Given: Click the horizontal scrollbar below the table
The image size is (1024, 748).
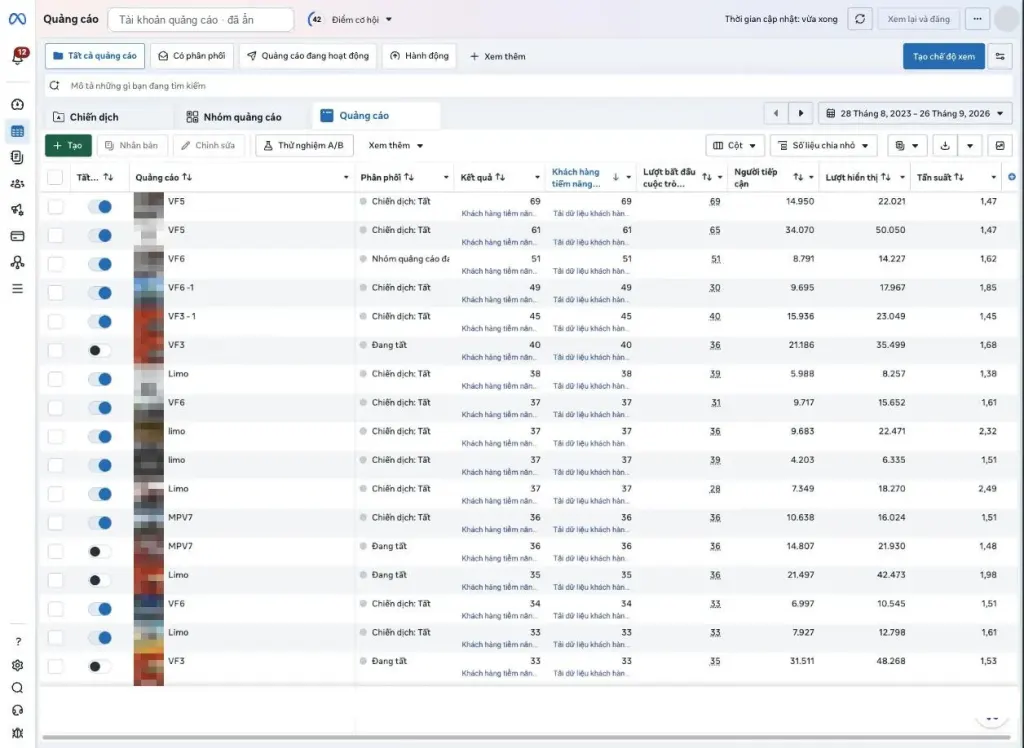Looking at the screenshot, I should [x=527, y=738].
